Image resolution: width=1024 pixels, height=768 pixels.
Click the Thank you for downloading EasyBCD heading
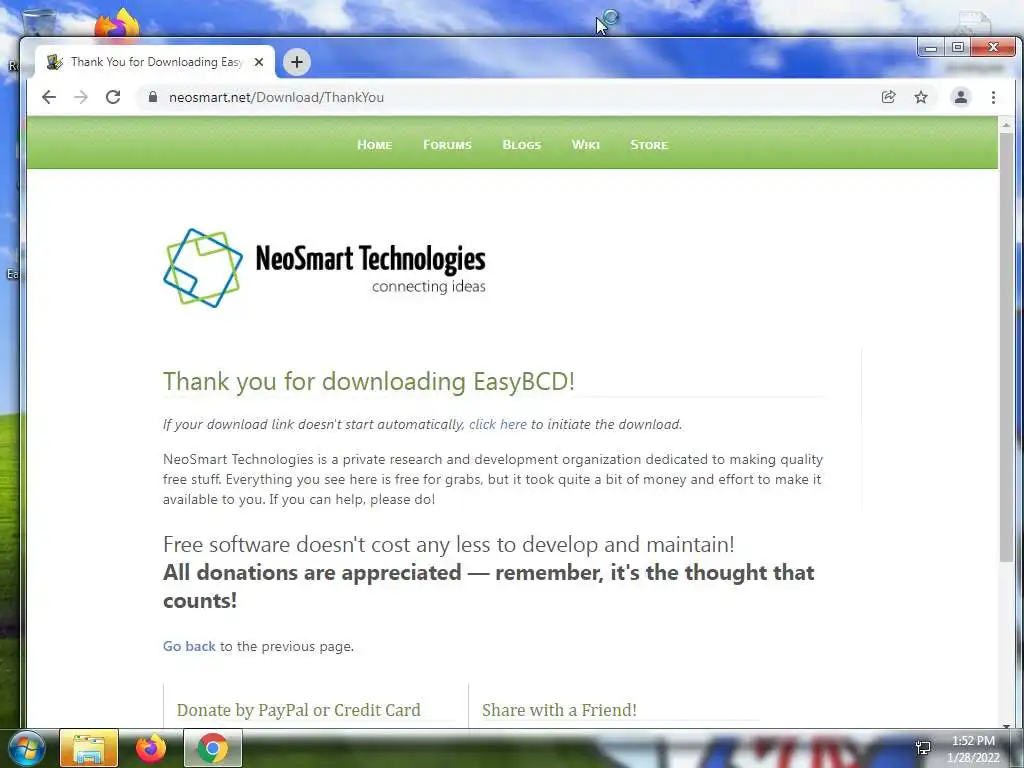[x=369, y=381]
